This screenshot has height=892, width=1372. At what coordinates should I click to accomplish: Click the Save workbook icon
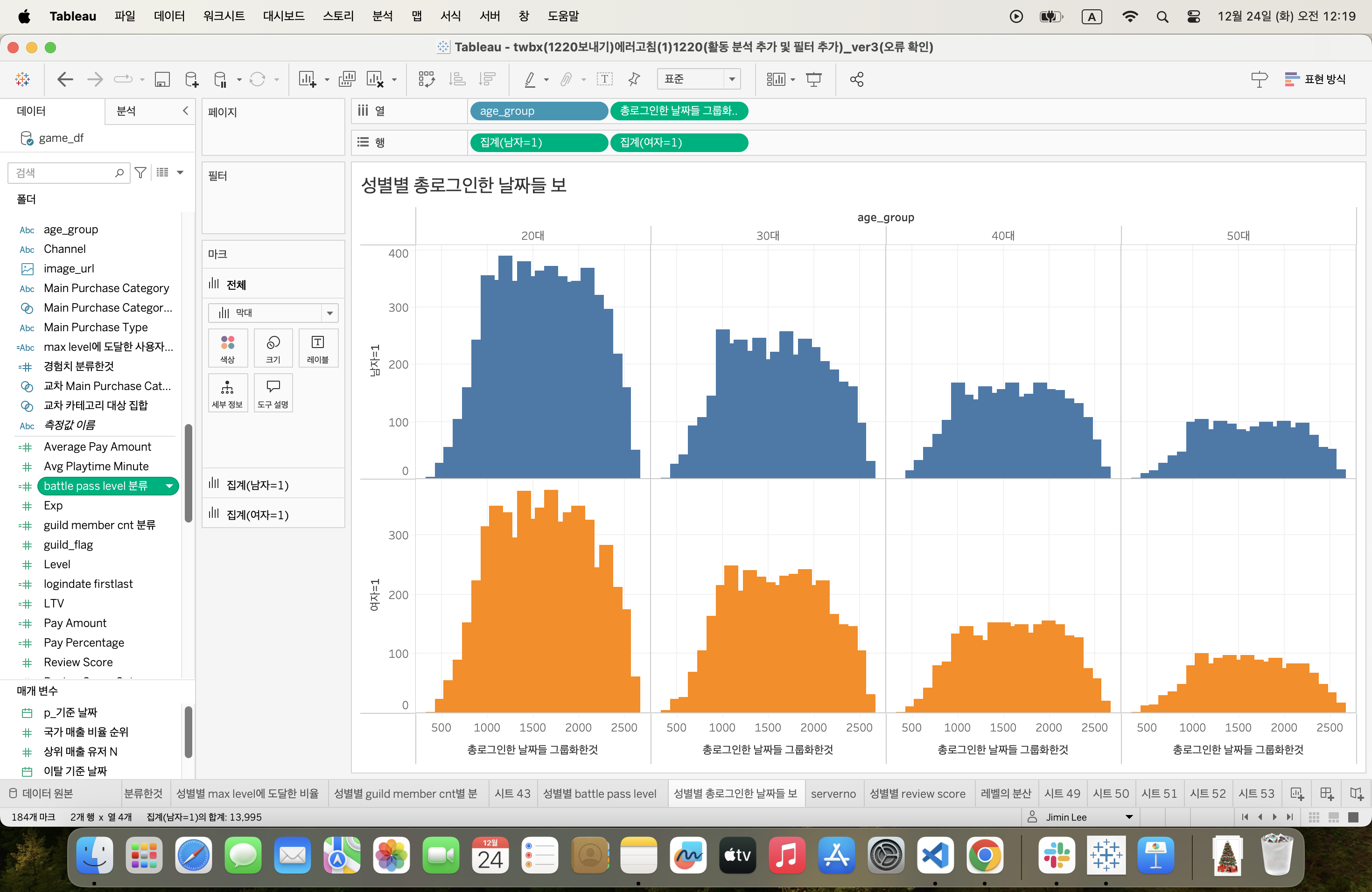tap(162, 79)
